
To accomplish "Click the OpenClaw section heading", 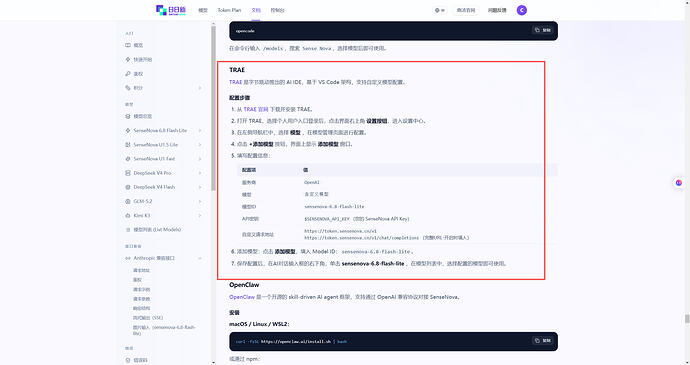I will 244,285.
